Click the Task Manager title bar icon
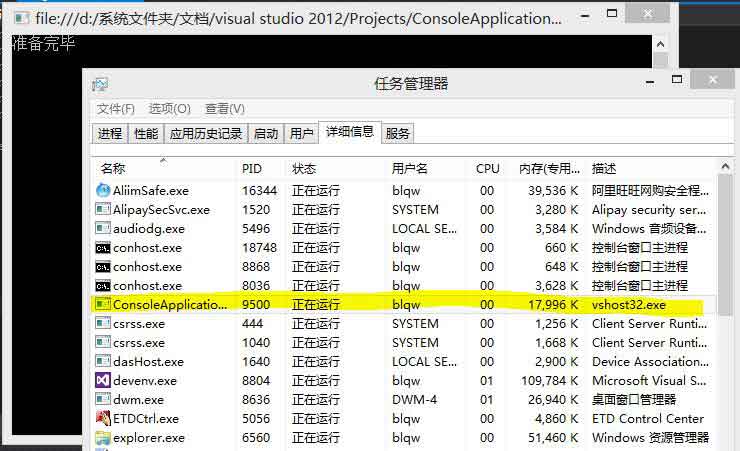Image resolution: width=740 pixels, height=451 pixels. (100, 84)
